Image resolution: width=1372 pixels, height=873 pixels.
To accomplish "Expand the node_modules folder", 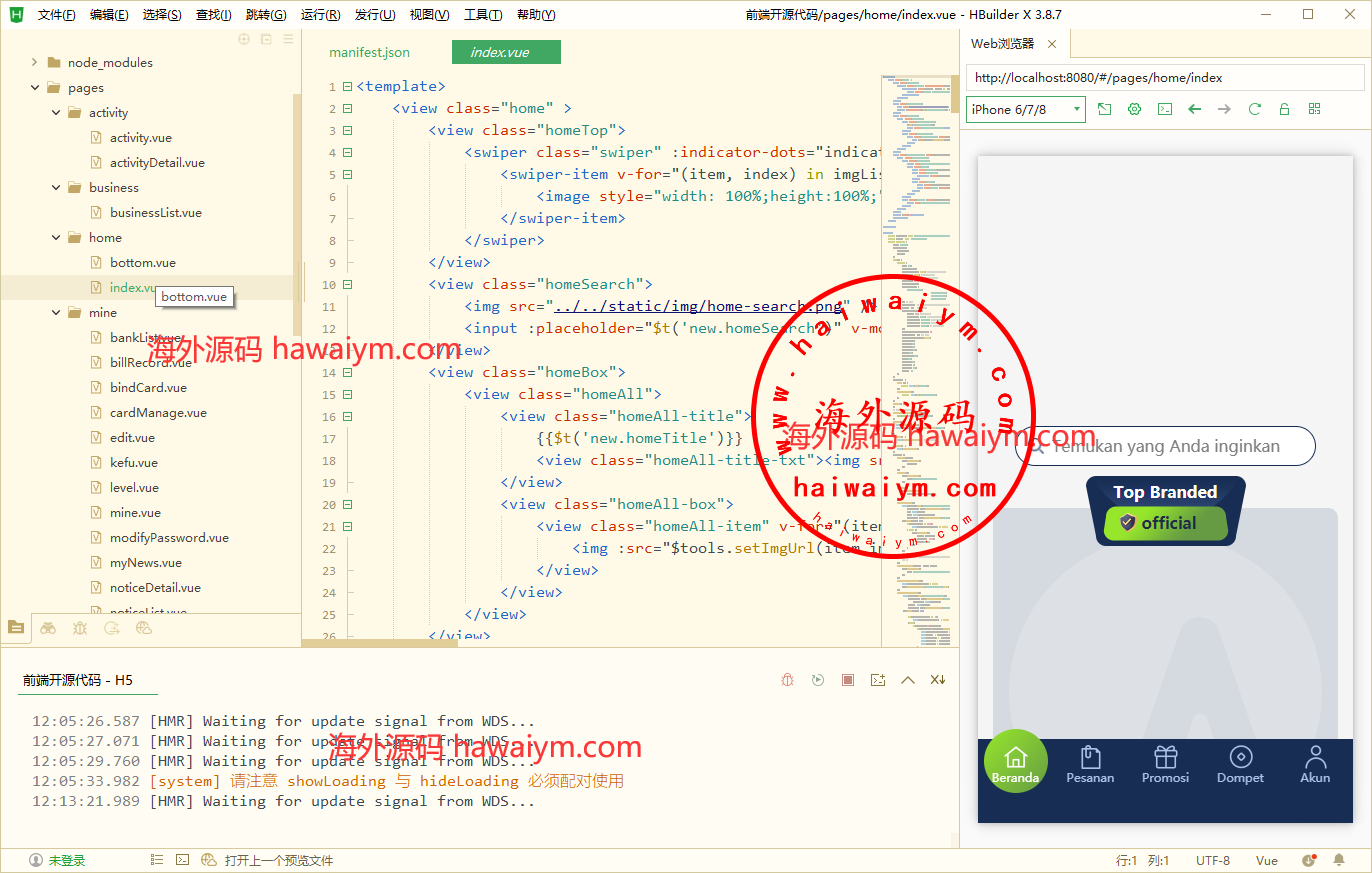I will [x=35, y=62].
